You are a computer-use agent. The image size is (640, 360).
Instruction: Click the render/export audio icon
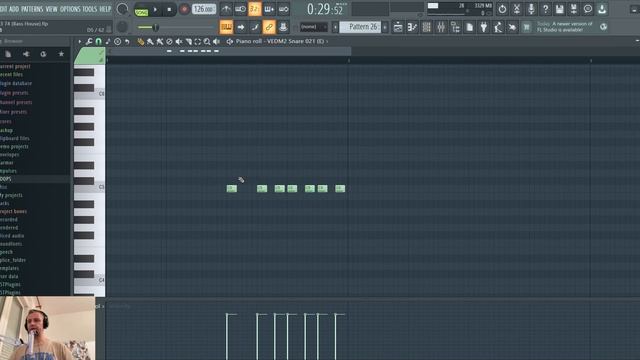point(573,9)
